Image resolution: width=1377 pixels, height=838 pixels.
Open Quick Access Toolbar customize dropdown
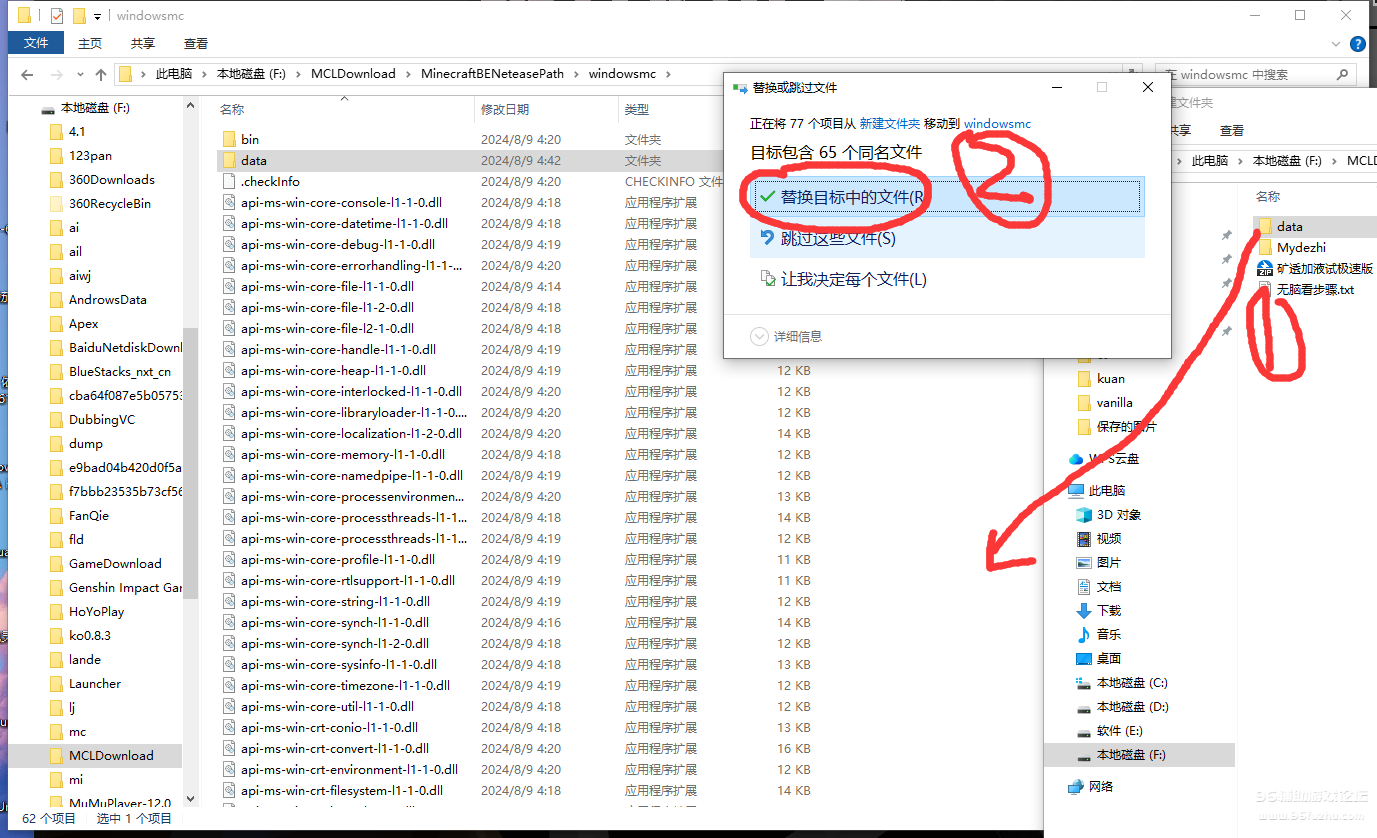pyautogui.click(x=97, y=16)
